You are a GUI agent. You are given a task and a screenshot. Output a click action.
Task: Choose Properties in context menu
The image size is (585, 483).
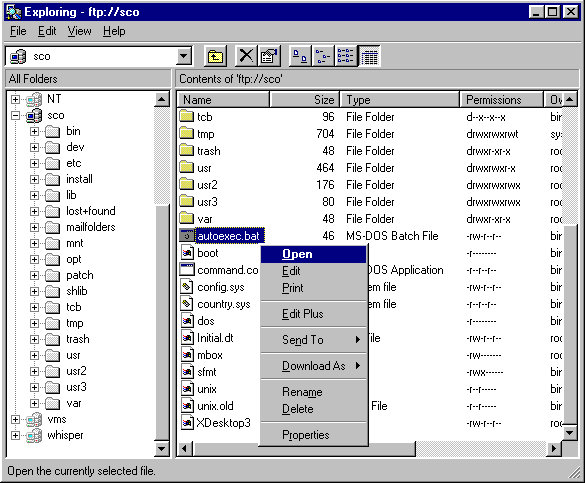tap(313, 435)
